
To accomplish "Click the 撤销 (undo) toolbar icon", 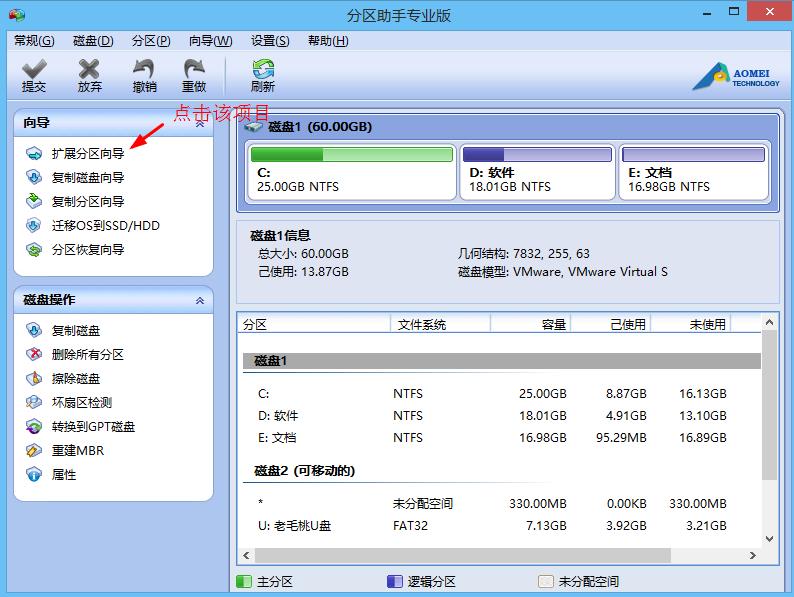I will point(144,75).
